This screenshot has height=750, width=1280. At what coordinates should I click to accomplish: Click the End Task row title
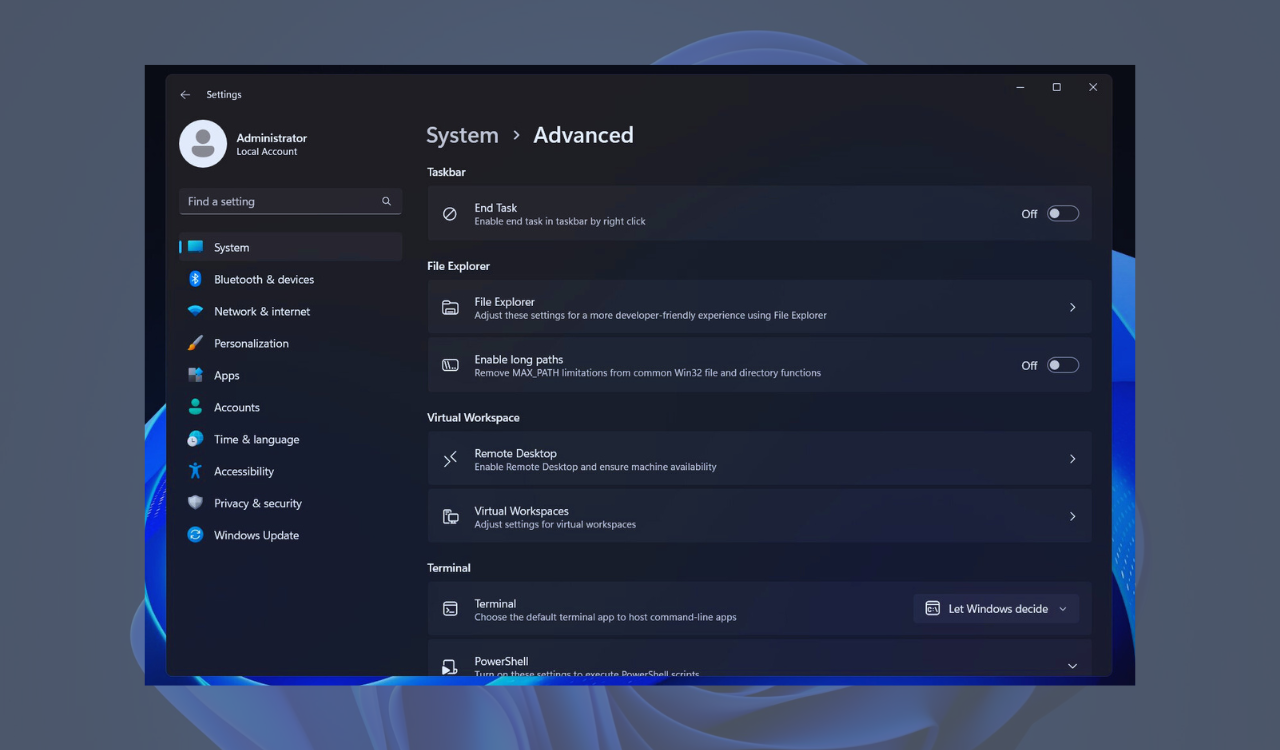[x=495, y=208]
